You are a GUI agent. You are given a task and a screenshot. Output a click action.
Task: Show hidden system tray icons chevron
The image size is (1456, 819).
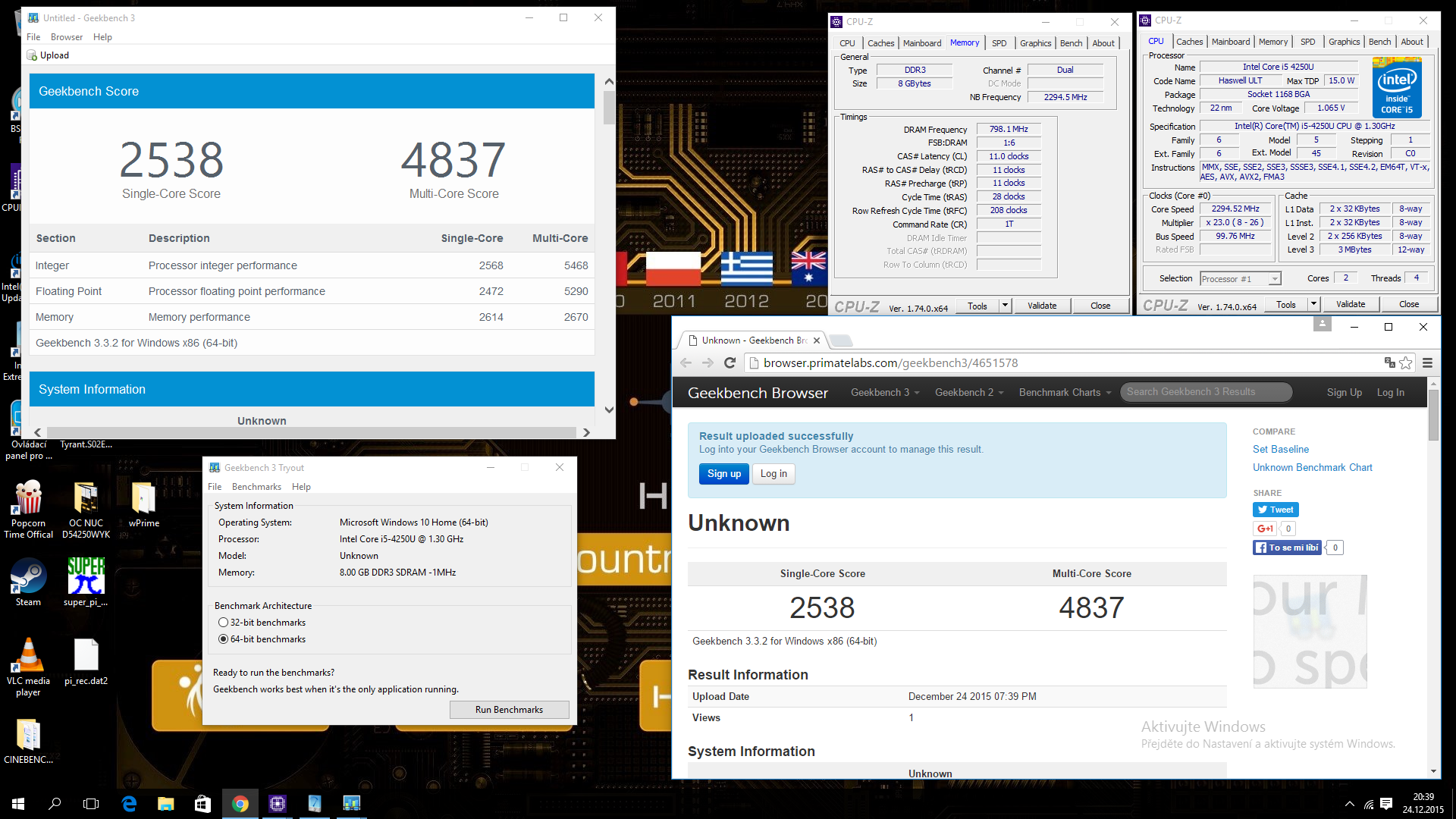pyautogui.click(x=1349, y=803)
